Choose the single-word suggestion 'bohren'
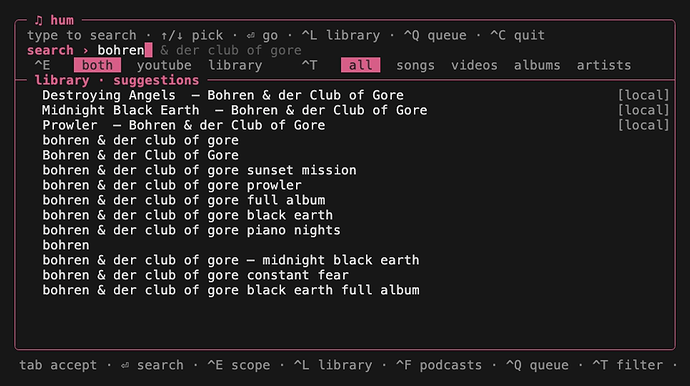The height and width of the screenshot is (386, 690). [66, 245]
